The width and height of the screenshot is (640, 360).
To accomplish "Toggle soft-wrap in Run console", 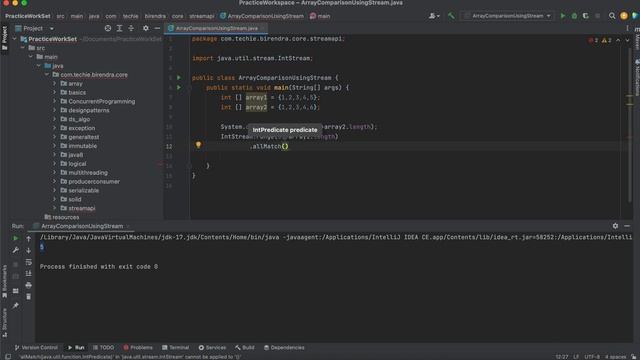I will pyautogui.click(x=29, y=262).
